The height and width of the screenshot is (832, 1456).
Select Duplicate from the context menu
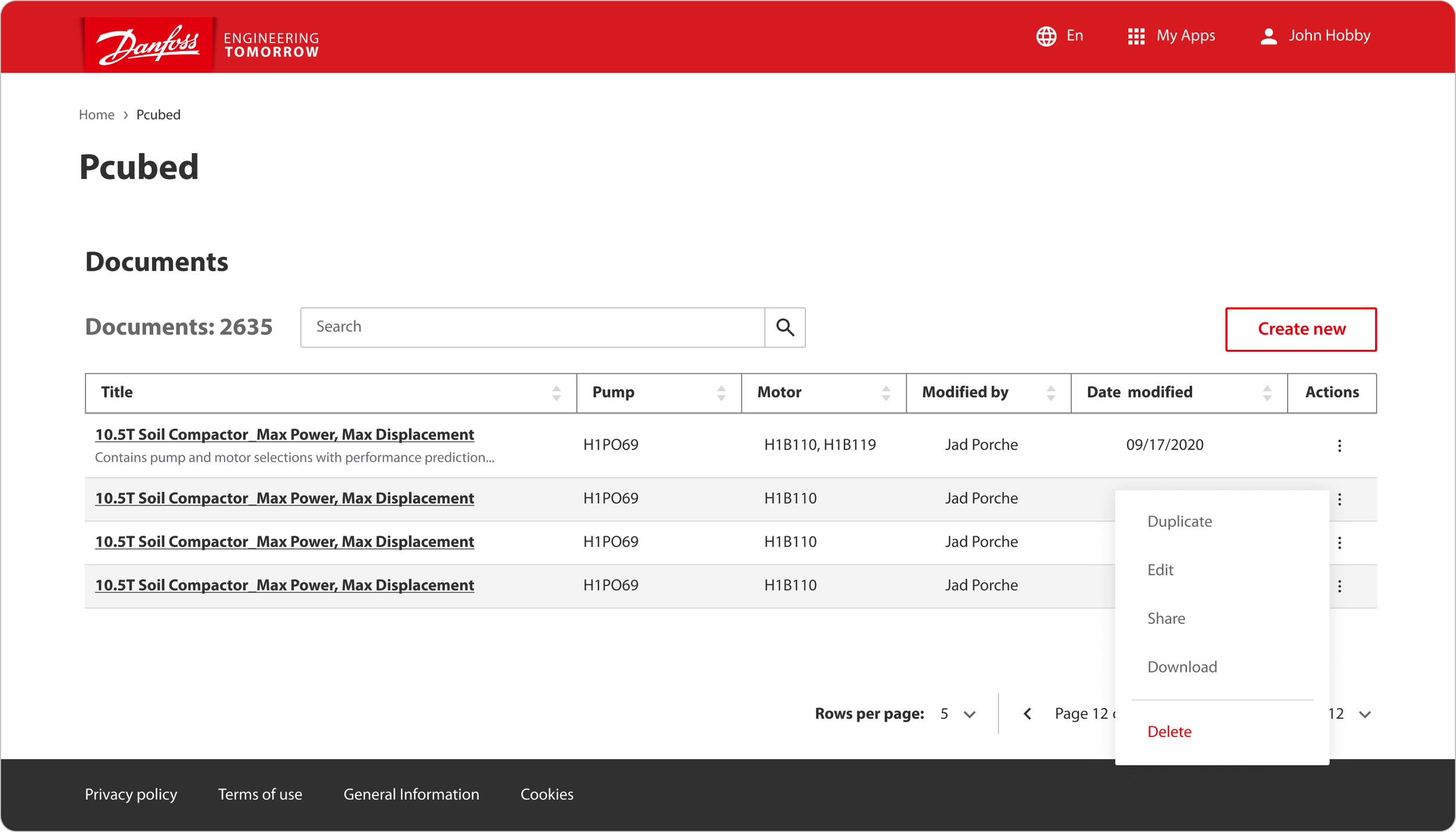click(1179, 521)
